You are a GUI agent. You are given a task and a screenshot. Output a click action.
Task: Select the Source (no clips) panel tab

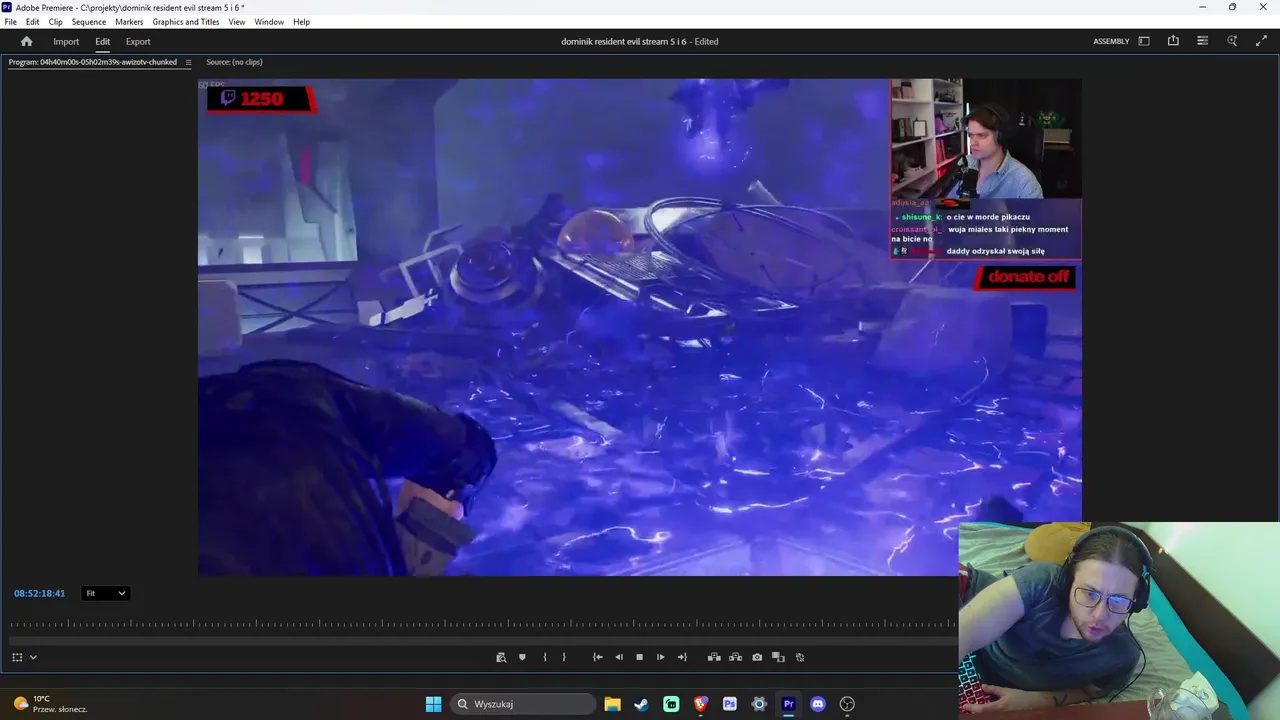(234, 62)
